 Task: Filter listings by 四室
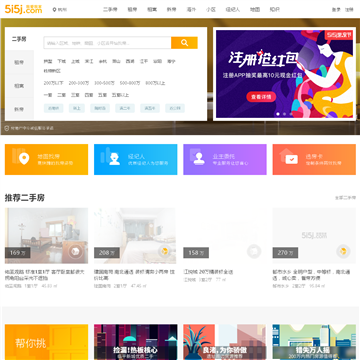point(89,95)
